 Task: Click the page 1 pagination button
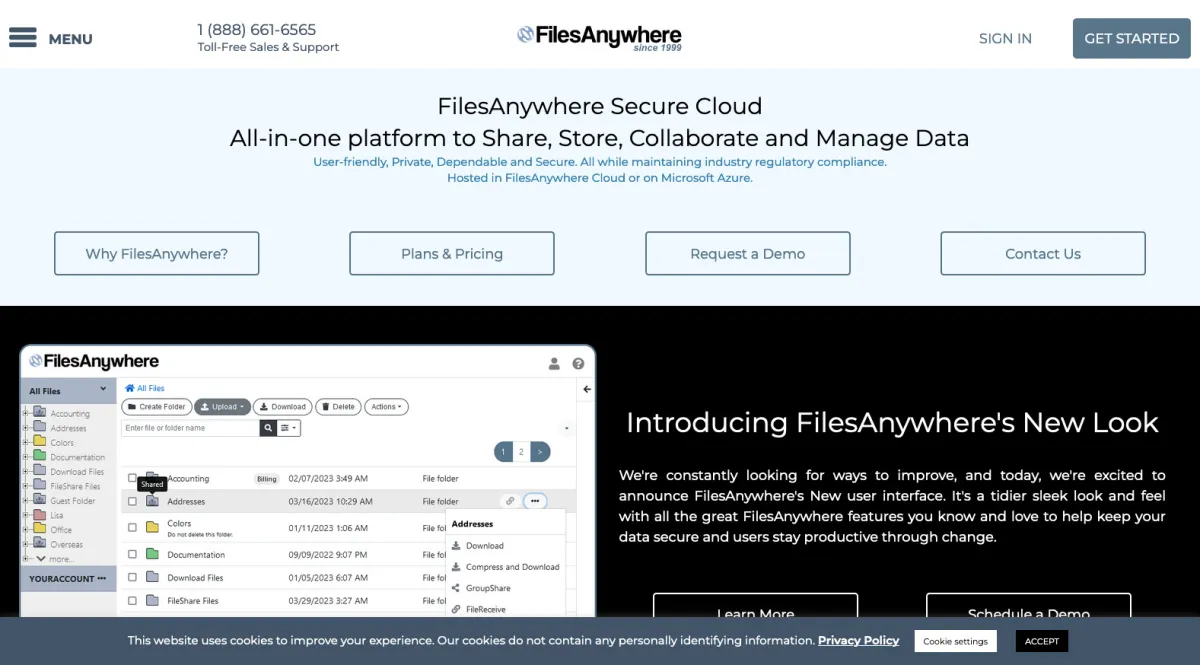(504, 452)
